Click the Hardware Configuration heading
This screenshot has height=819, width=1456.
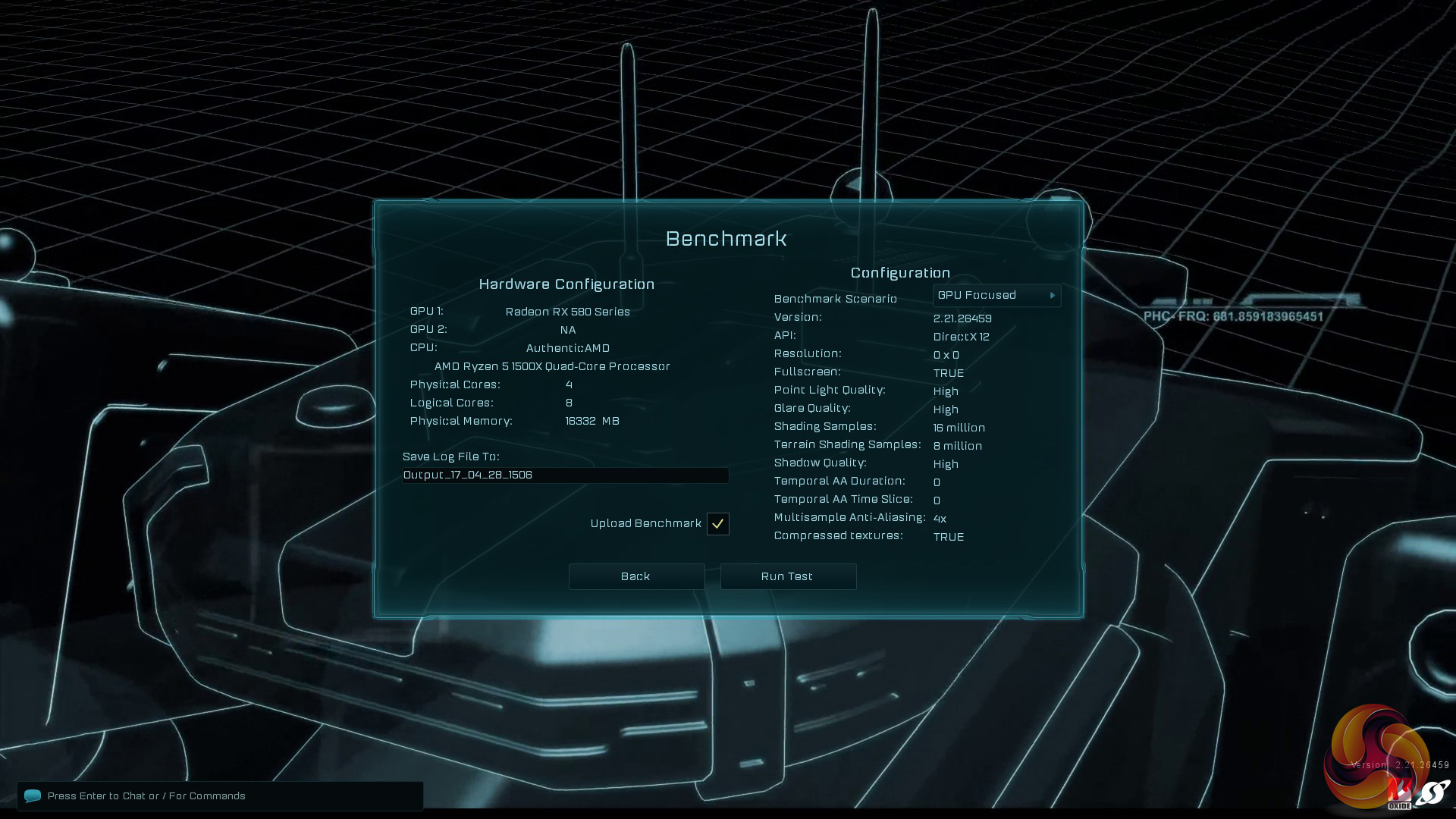[566, 284]
